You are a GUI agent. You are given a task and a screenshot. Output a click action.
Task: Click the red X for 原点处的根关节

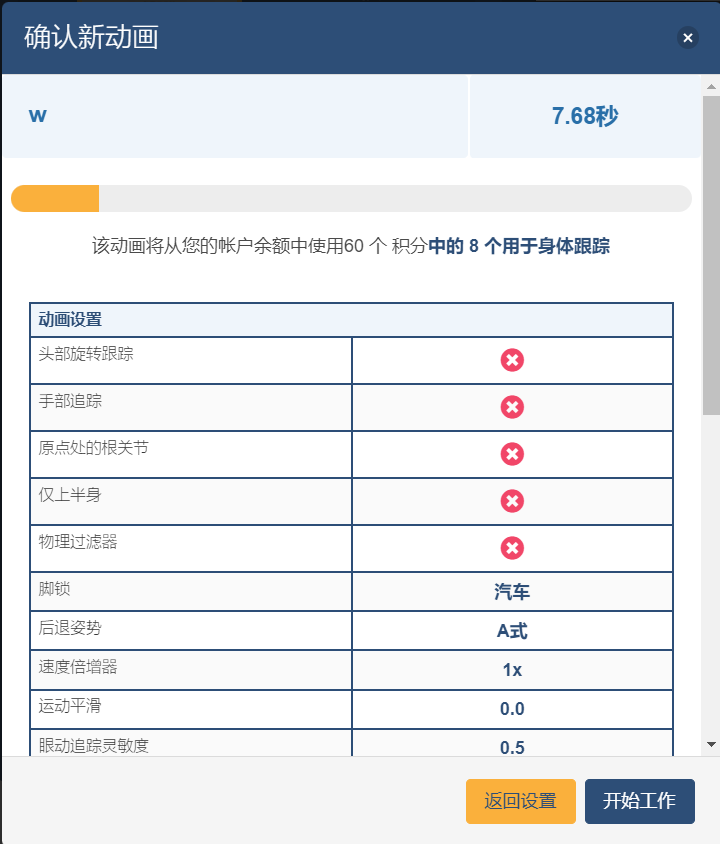[512, 454]
